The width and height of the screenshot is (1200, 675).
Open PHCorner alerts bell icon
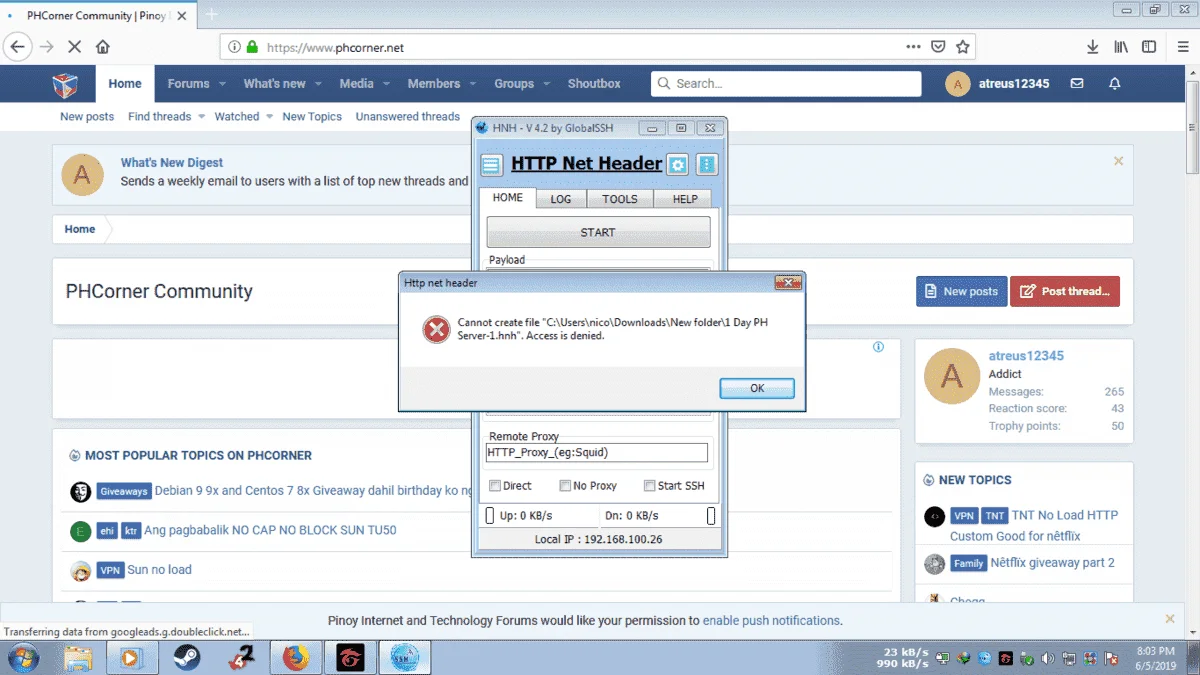(x=1115, y=84)
